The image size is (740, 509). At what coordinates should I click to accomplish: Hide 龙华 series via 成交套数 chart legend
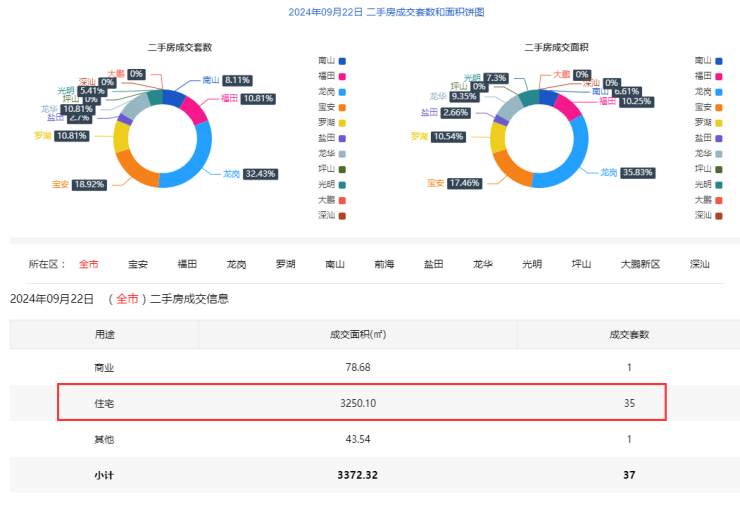pos(333,153)
